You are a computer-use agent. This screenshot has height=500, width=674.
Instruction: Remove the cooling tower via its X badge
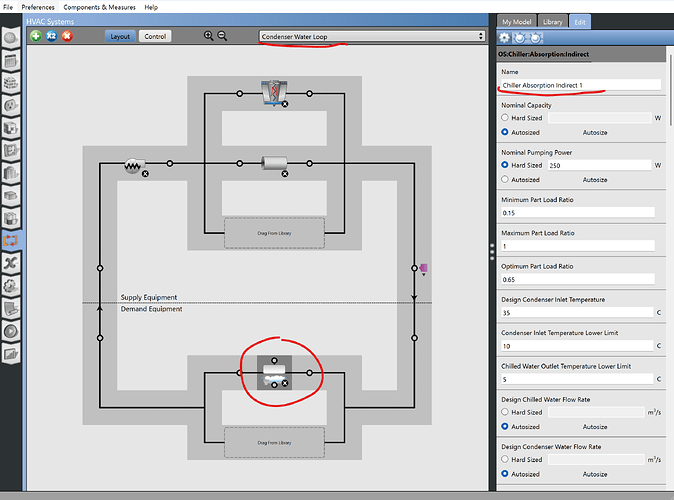[285, 104]
